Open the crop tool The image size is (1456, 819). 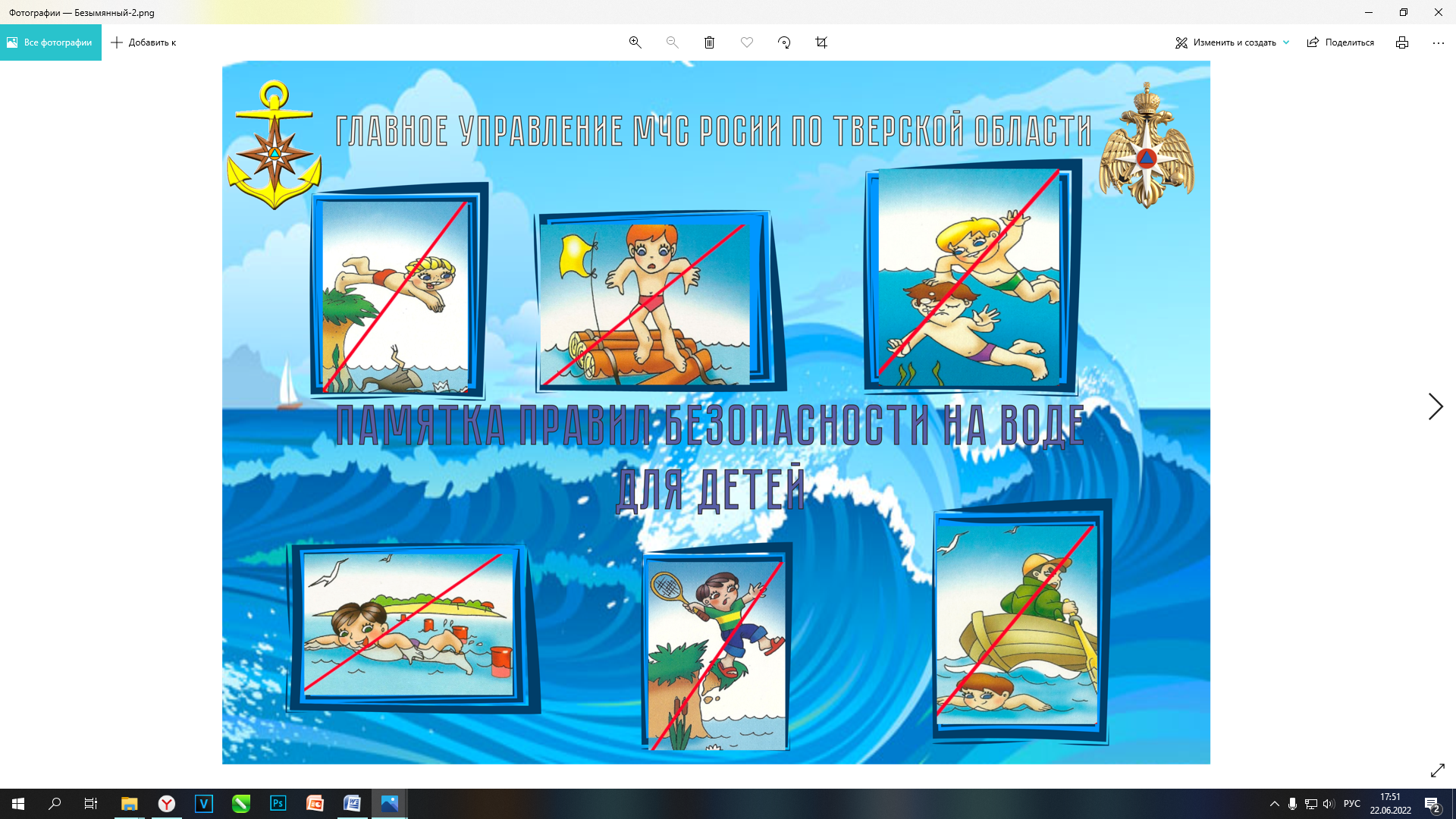[821, 42]
